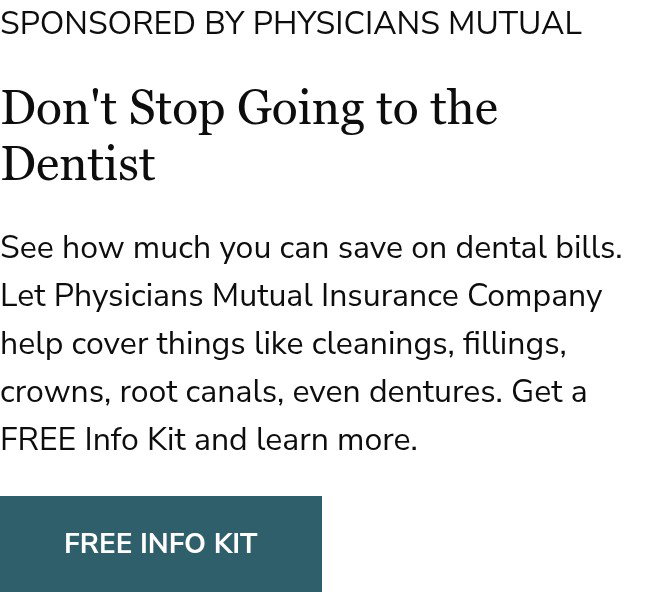
Task: Click the word "SPONSORED" at the top
Action: [x=97, y=23]
